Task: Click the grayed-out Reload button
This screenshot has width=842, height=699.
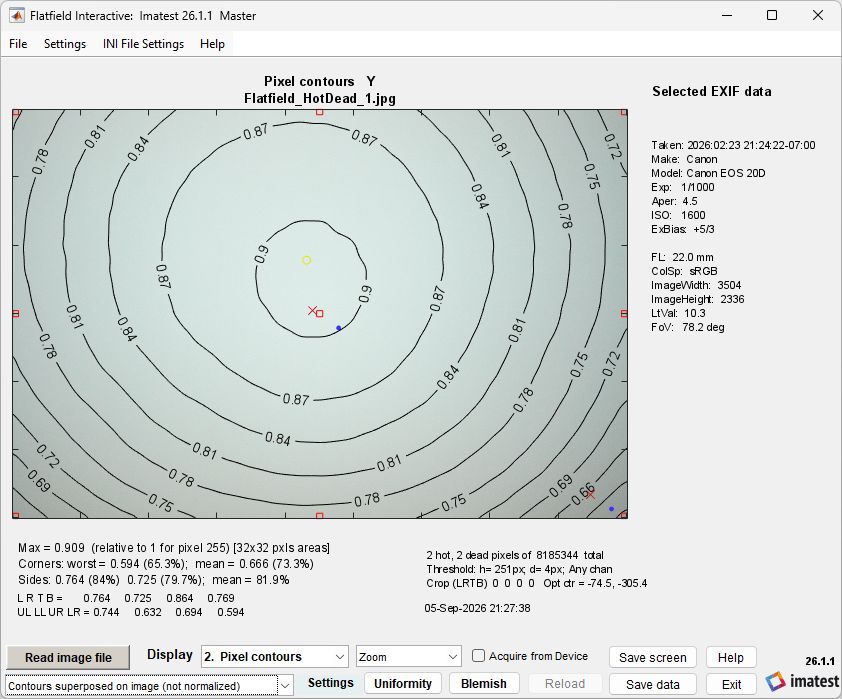Action: pos(565,683)
